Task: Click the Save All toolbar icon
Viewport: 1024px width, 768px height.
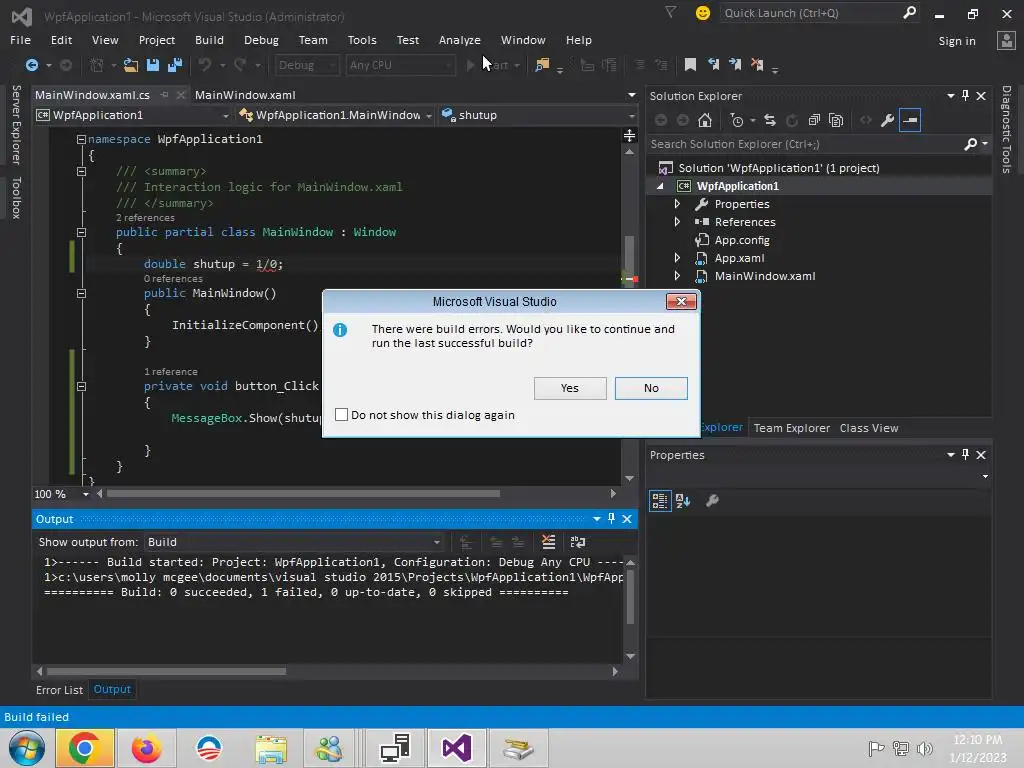Action: tap(175, 65)
